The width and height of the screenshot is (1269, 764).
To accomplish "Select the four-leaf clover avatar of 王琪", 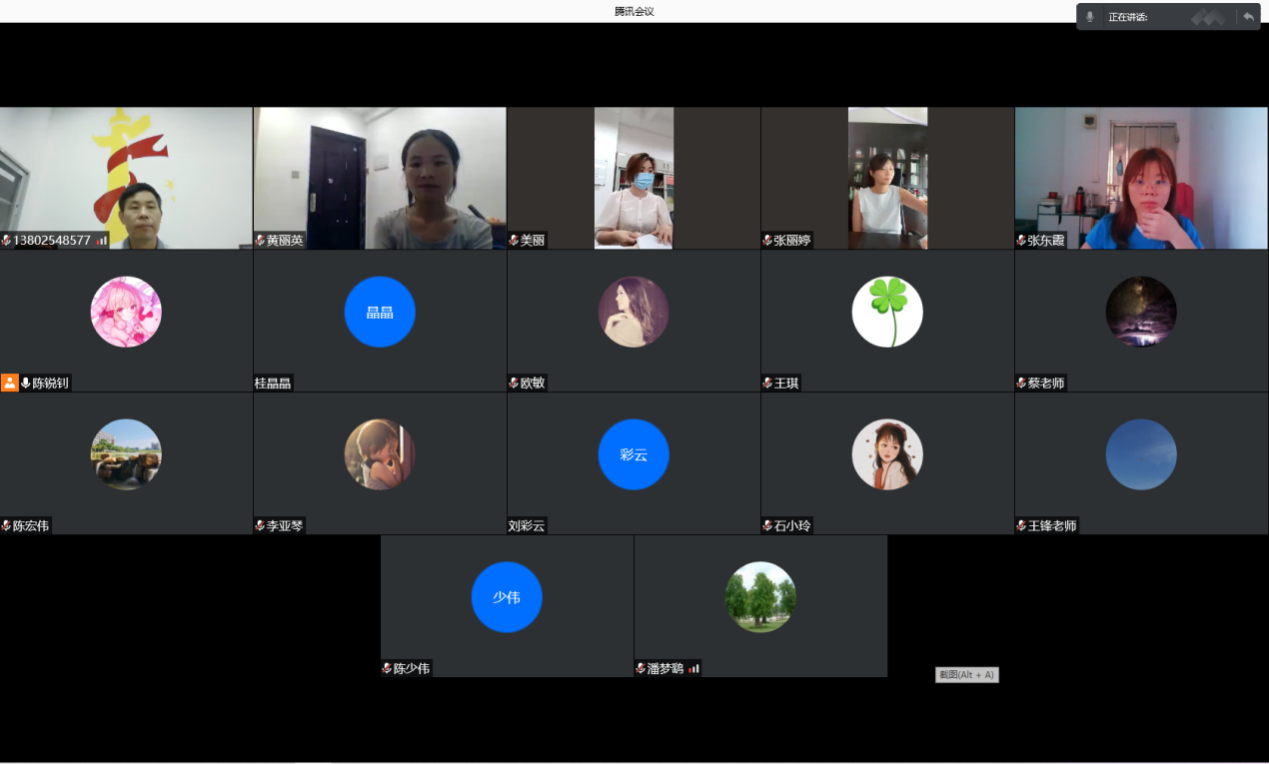I will 887,312.
